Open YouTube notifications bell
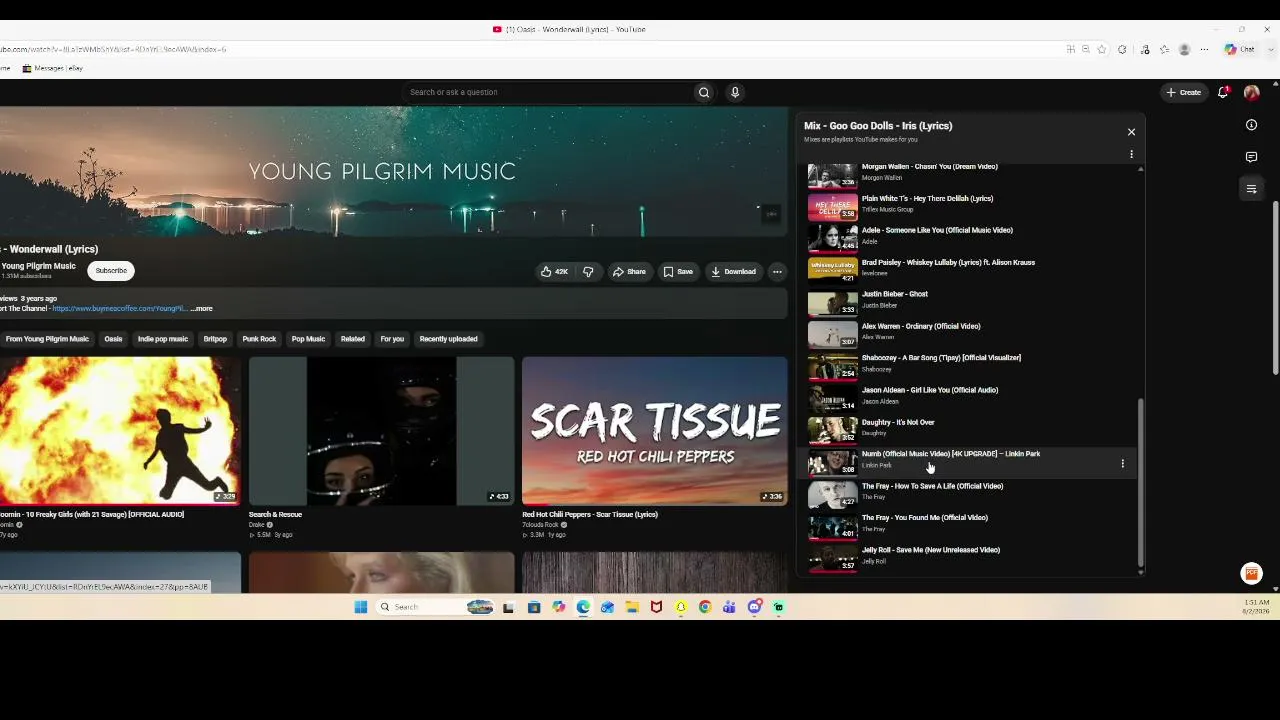This screenshot has width=1280, height=720. [1223, 92]
